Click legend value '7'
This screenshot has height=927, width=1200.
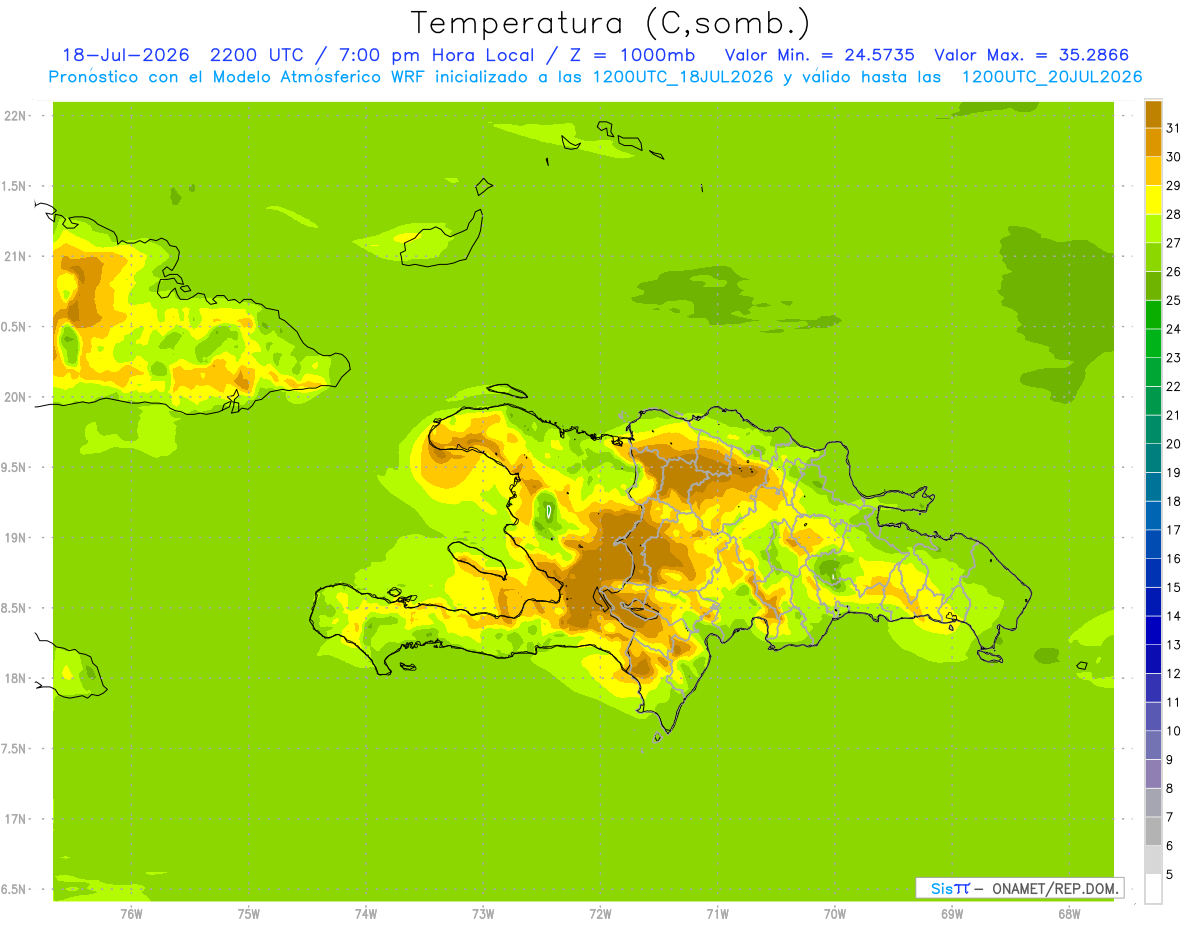click(x=1170, y=817)
